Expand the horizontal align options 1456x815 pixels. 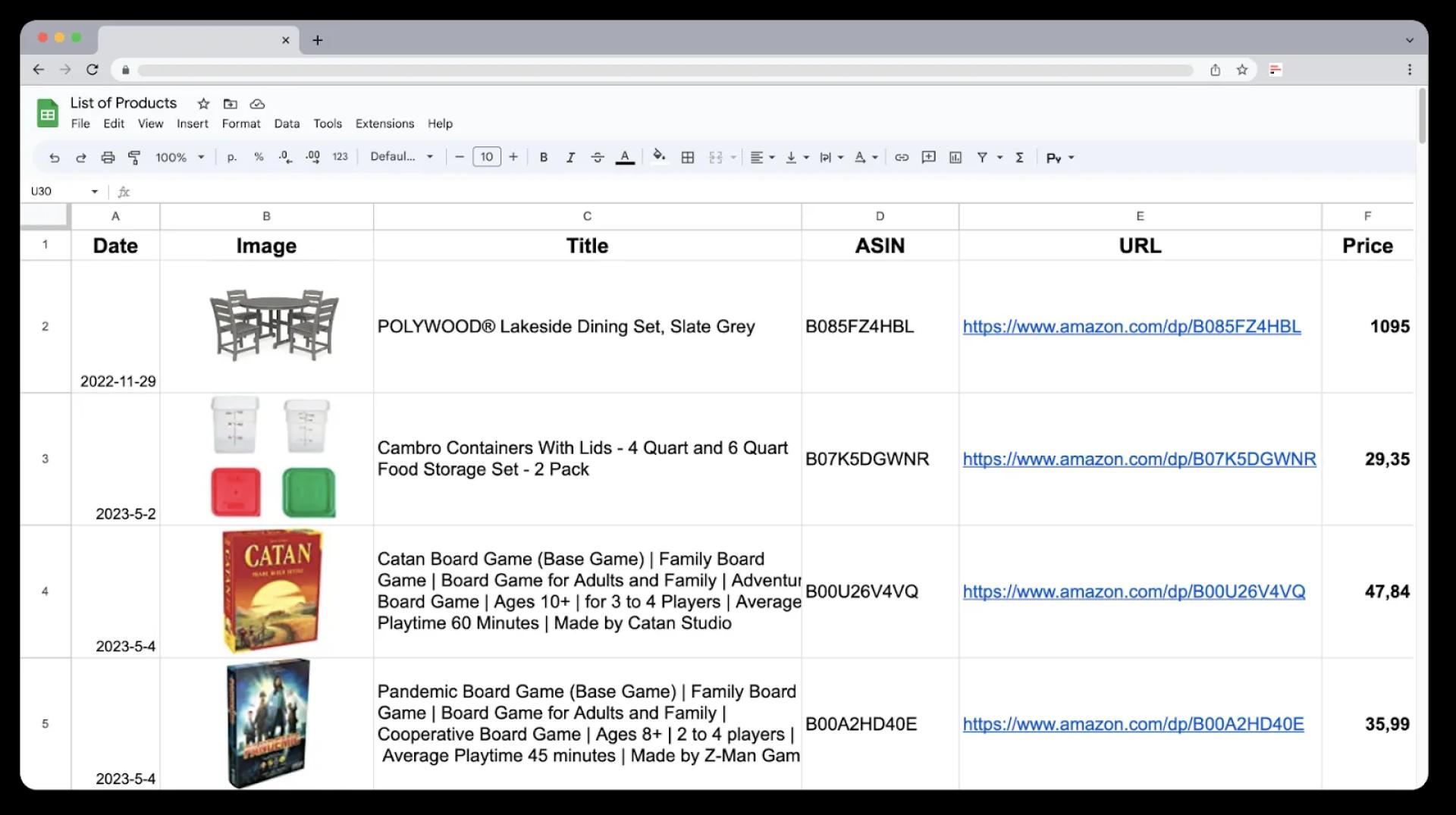click(x=770, y=157)
